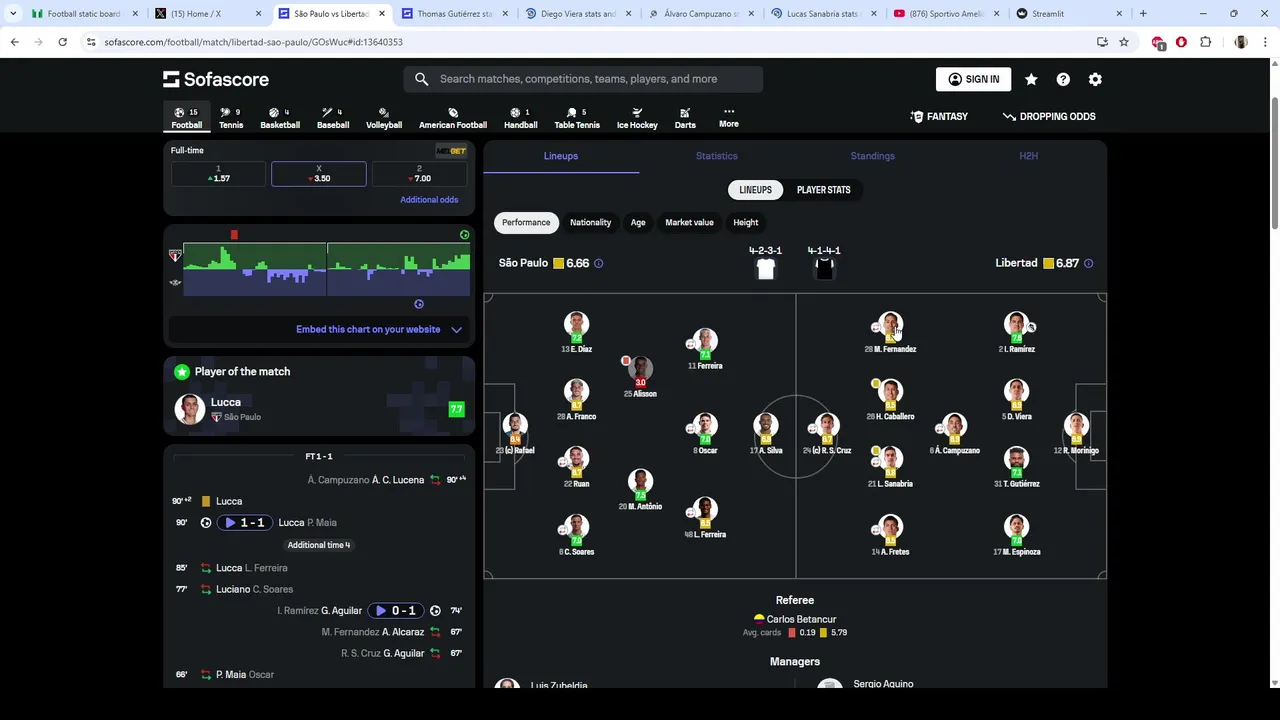This screenshot has width=1280, height=720.
Task: Select draw odds 3.50
Action: pos(319,174)
